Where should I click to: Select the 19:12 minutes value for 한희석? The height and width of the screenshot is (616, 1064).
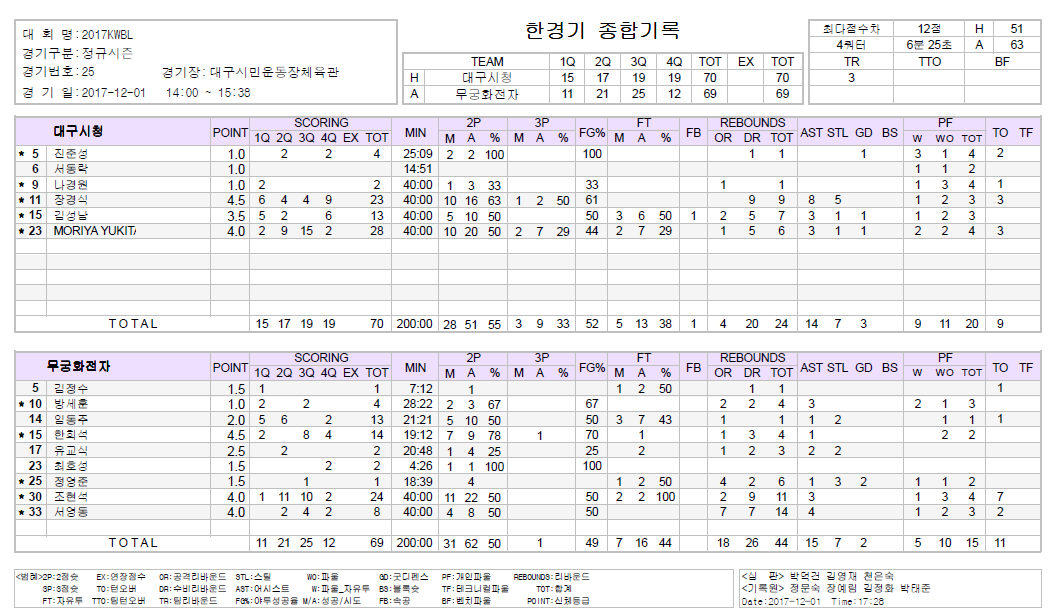[x=418, y=435]
